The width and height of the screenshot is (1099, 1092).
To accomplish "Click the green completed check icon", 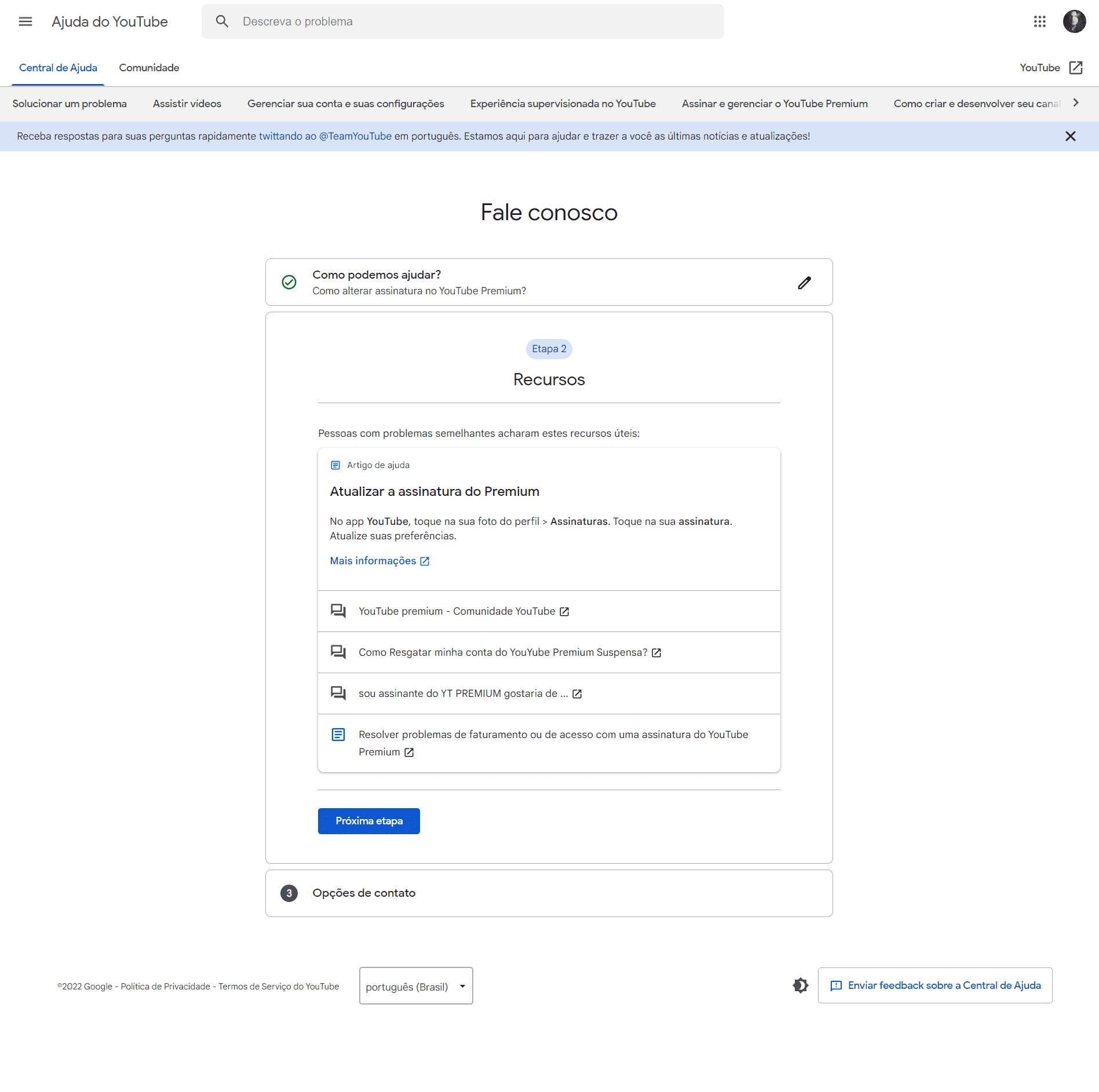I will tap(289, 282).
